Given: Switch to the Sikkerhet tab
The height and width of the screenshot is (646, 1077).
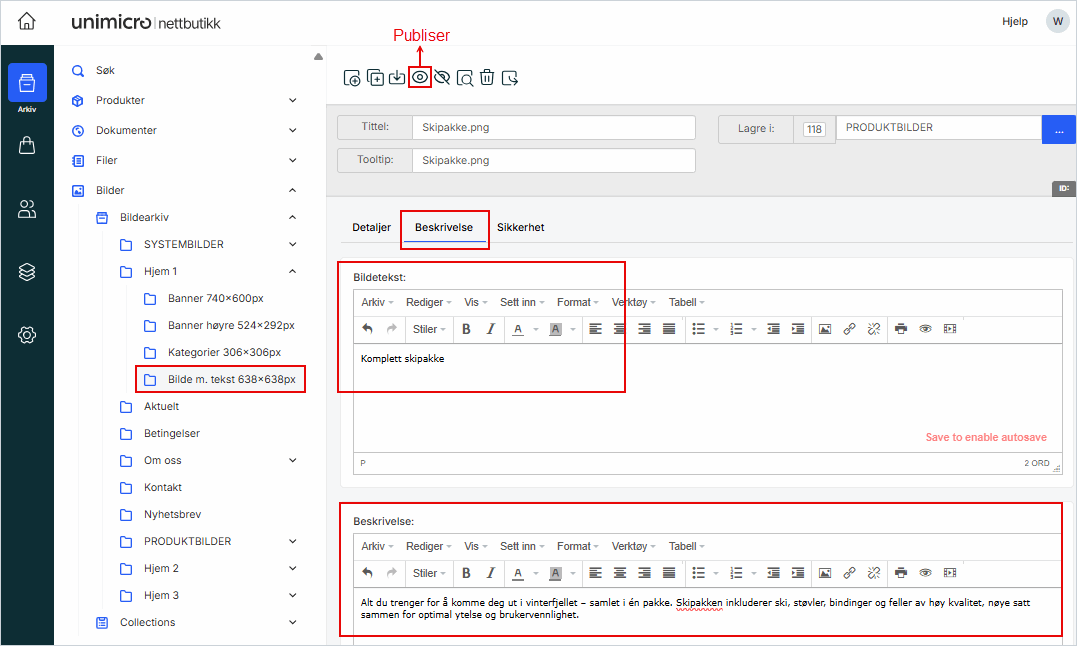Looking at the screenshot, I should point(520,227).
